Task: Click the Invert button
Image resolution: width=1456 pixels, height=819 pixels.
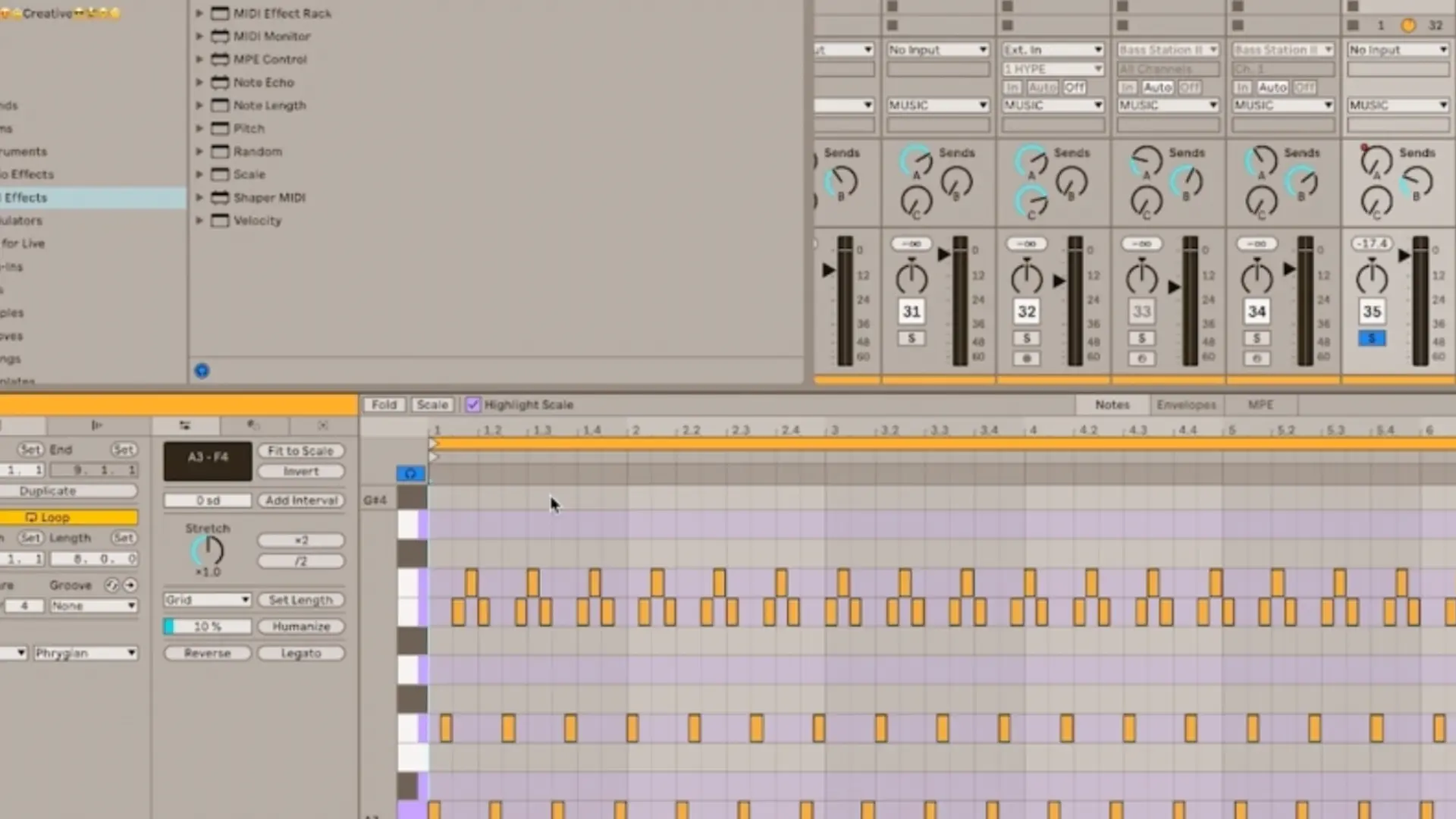Action: coord(300,471)
